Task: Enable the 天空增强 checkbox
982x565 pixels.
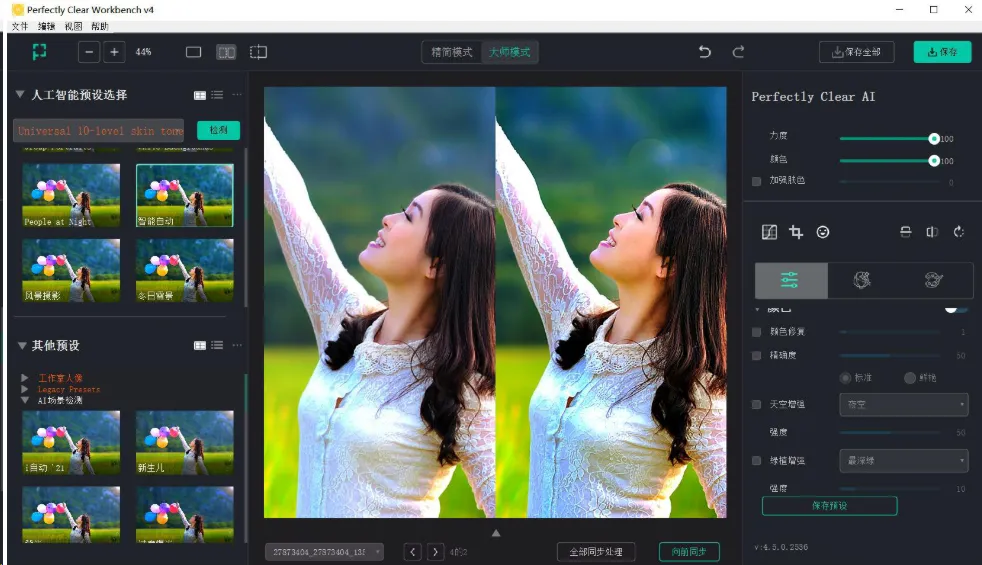Action: 757,405
